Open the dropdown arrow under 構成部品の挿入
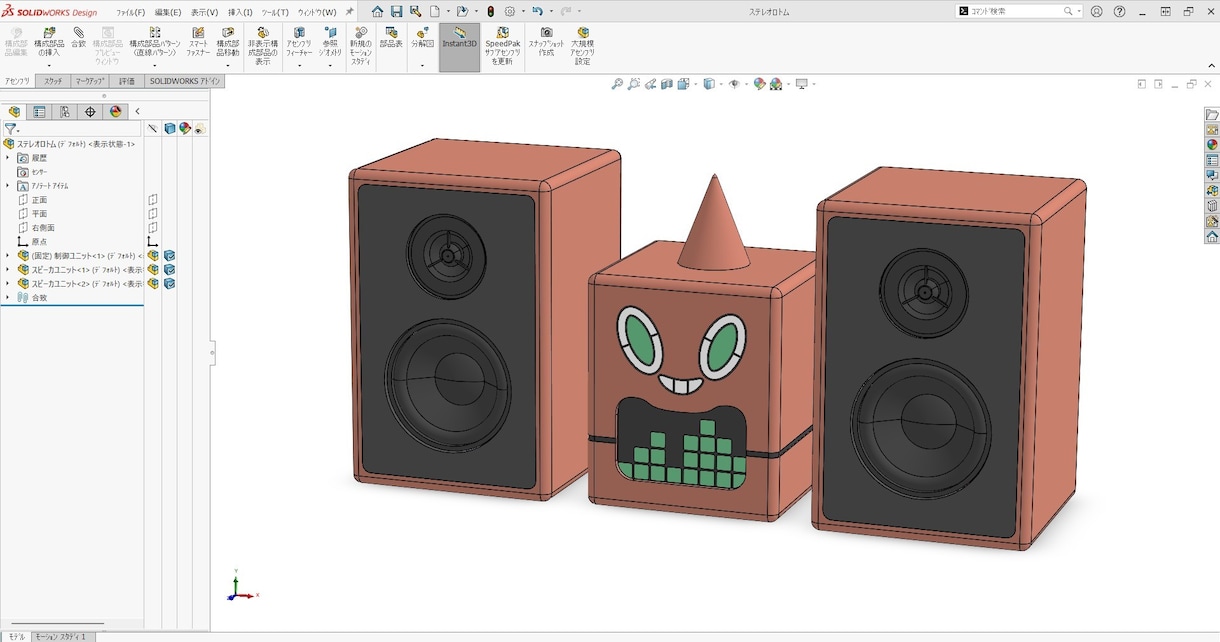Viewport: 1220px width, 642px height. pyautogui.click(x=49, y=66)
